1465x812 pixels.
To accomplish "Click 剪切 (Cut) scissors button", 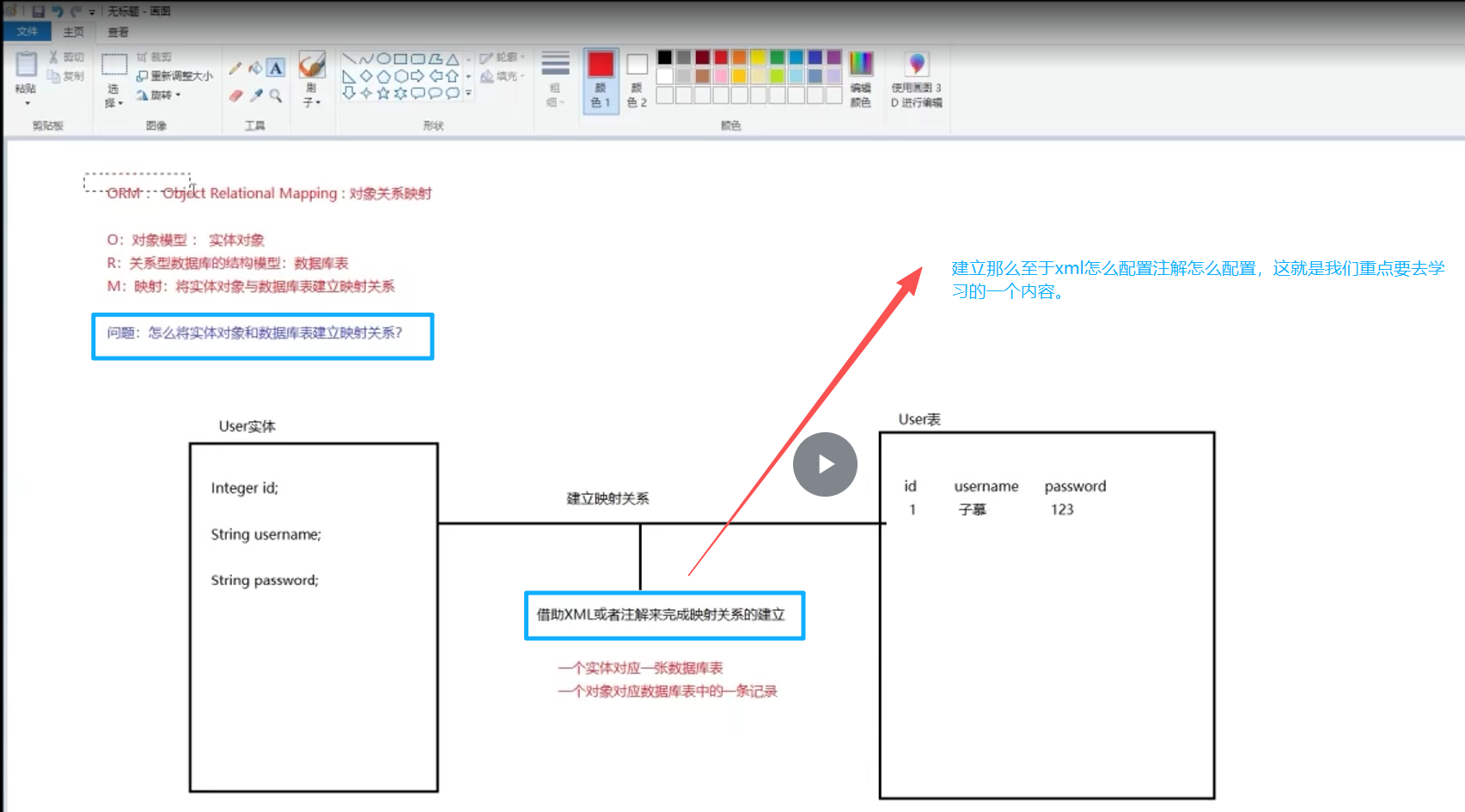I will click(x=66, y=57).
